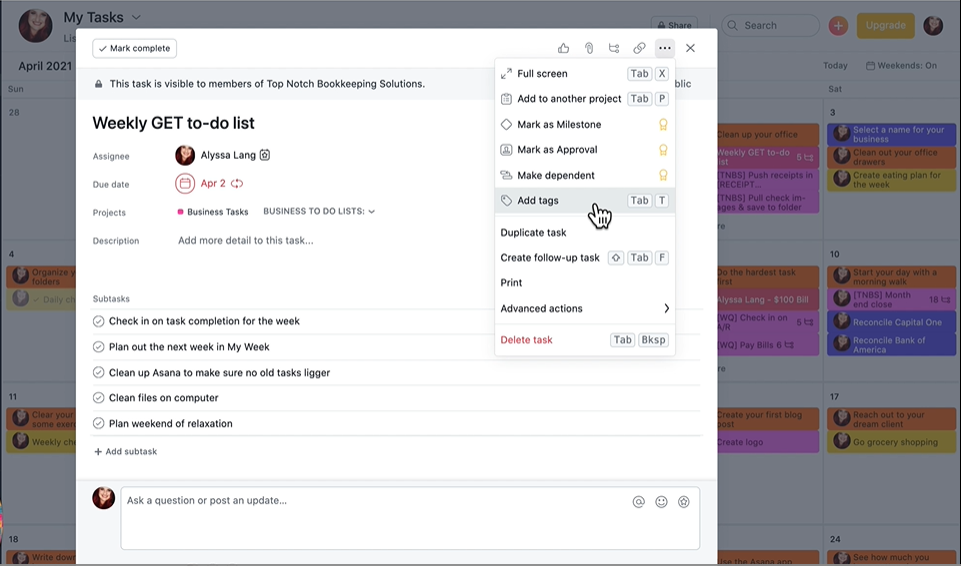The image size is (961, 566).
Task: Like the task with thumbs-up icon
Action: coord(563,48)
